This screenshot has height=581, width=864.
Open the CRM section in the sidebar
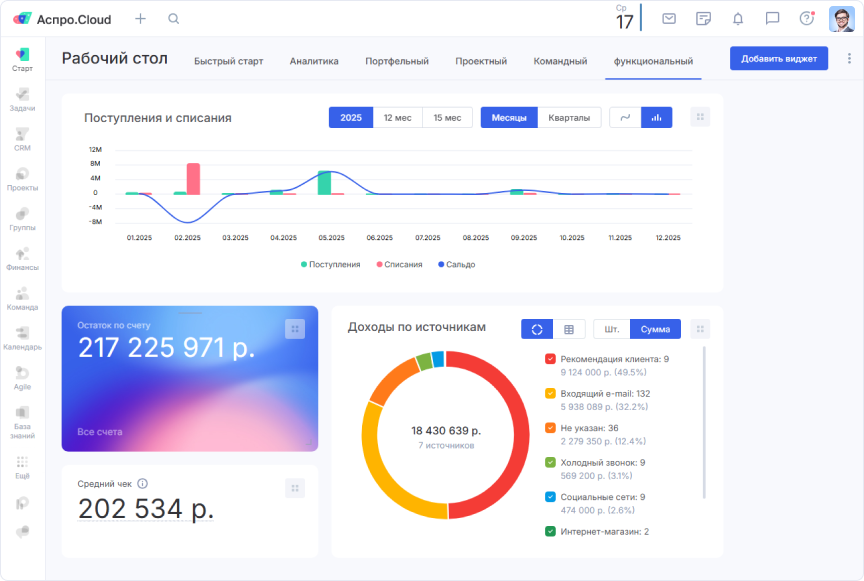click(22, 140)
